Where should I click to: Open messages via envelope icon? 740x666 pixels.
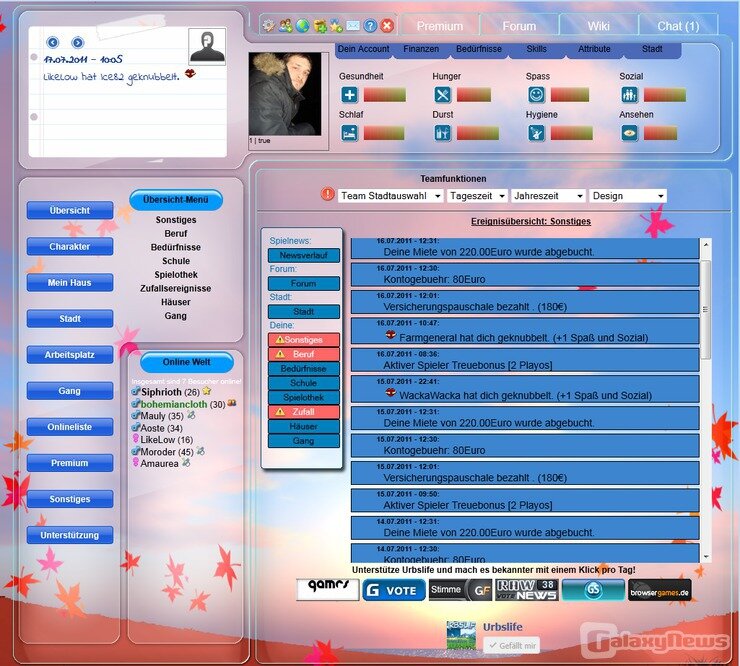(353, 25)
